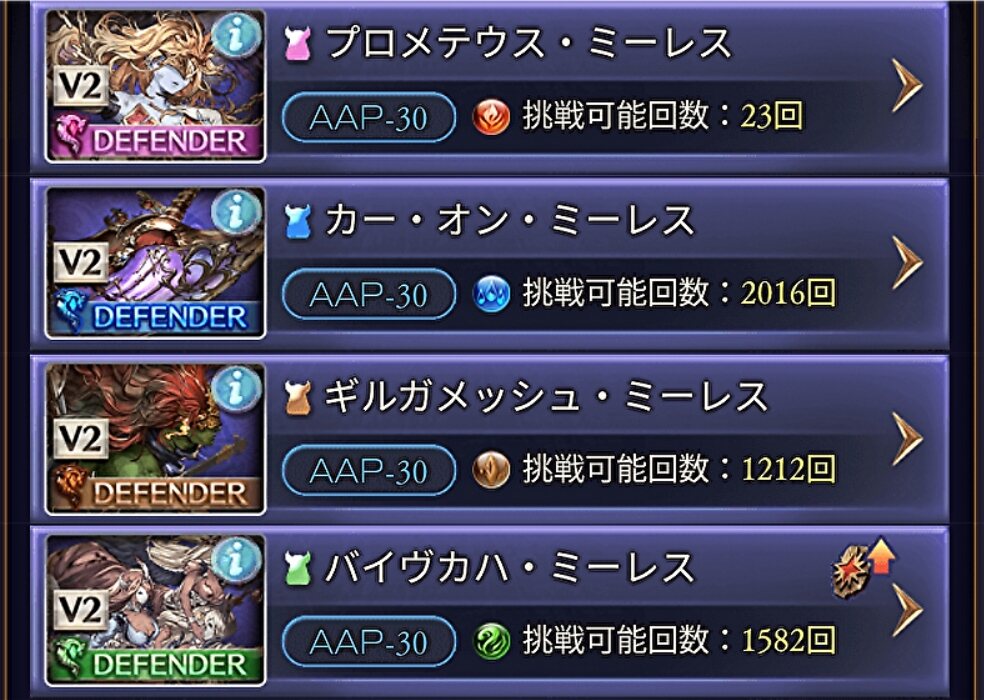Click the カー・オン DEFENDER thumbnail
This screenshot has height=700, width=984.
pos(155,262)
